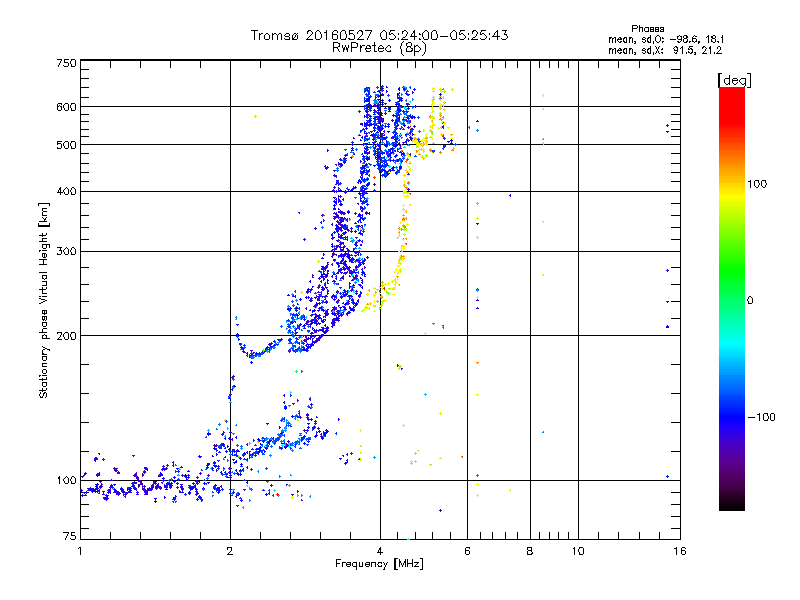Click the x-axis label '10'

[578, 551]
